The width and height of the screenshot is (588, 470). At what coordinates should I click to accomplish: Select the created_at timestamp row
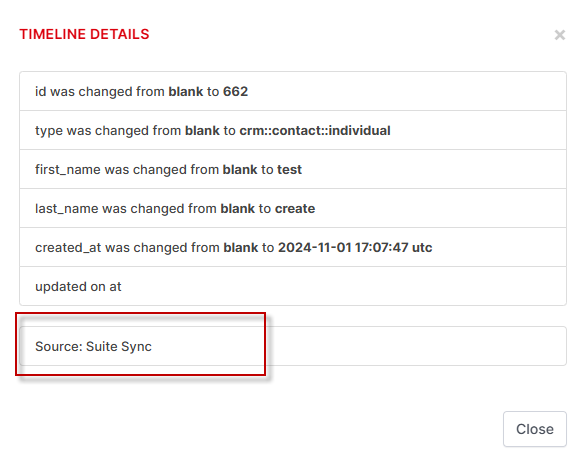293,247
